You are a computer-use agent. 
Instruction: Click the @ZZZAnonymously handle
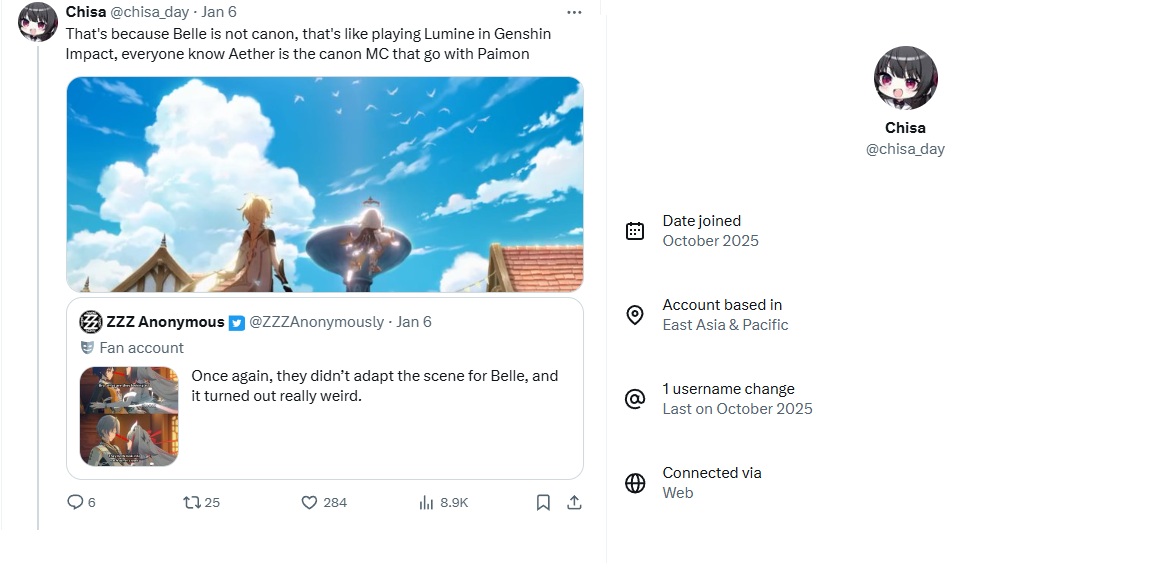tap(316, 322)
